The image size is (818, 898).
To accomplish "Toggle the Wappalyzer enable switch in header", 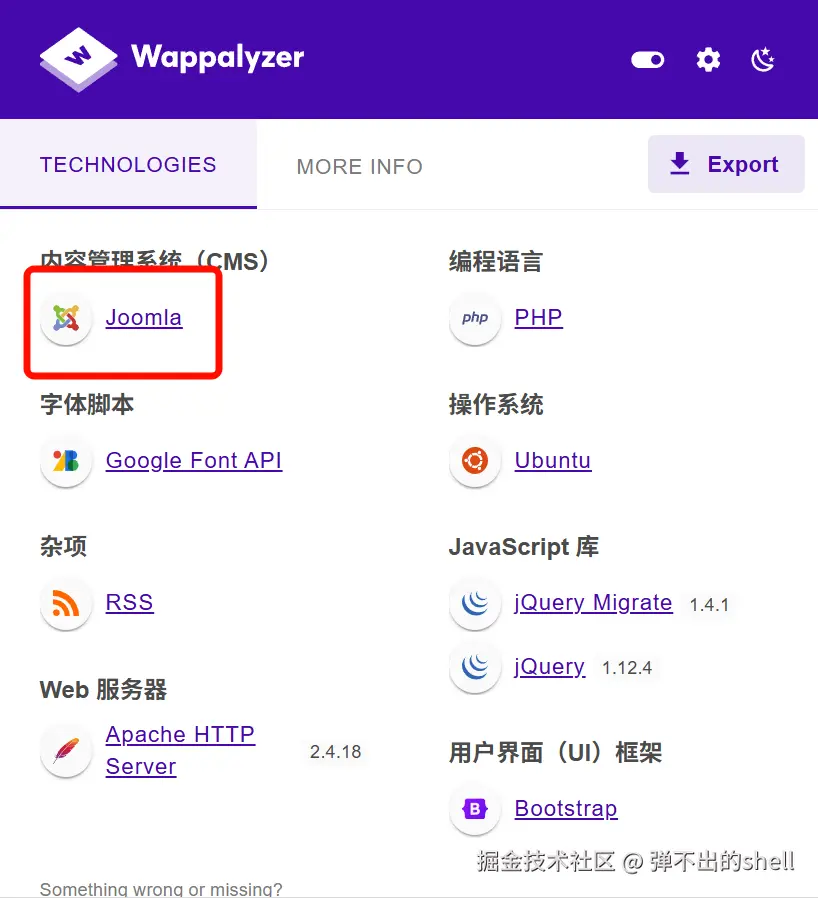I will tap(647, 60).
